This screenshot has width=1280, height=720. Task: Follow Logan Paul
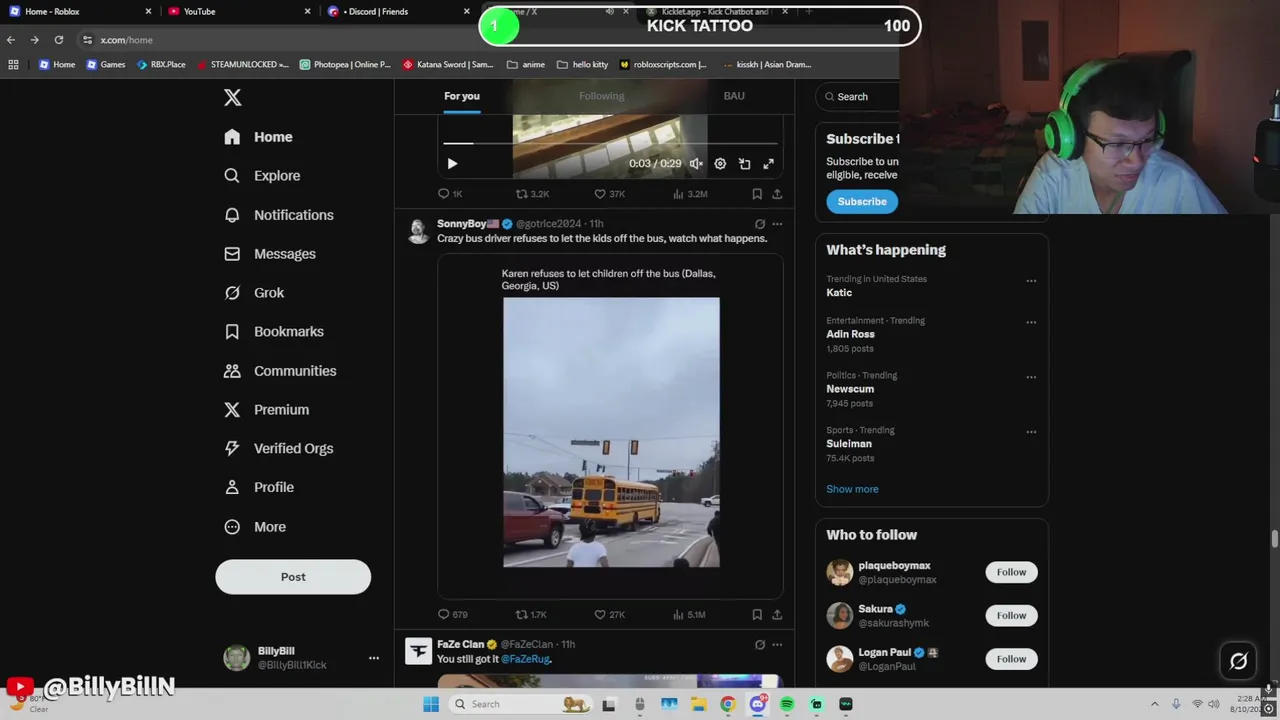[1011, 659]
